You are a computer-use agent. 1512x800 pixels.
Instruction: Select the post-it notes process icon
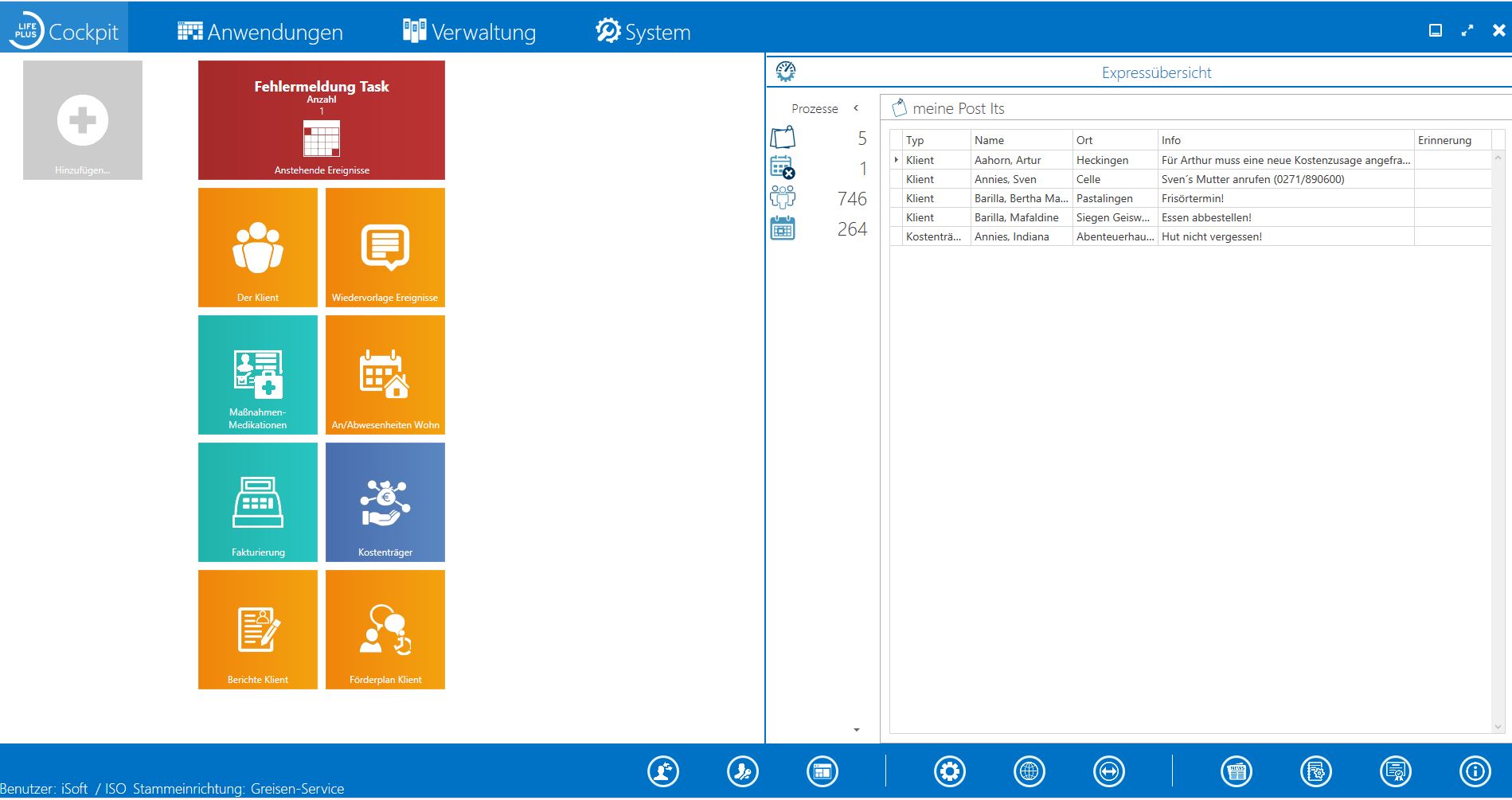tap(783, 138)
